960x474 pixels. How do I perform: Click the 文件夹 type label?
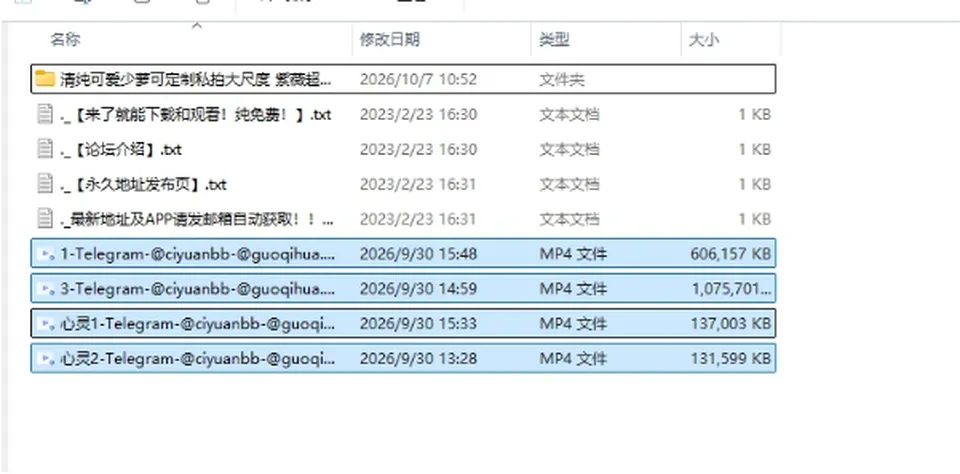(561, 80)
